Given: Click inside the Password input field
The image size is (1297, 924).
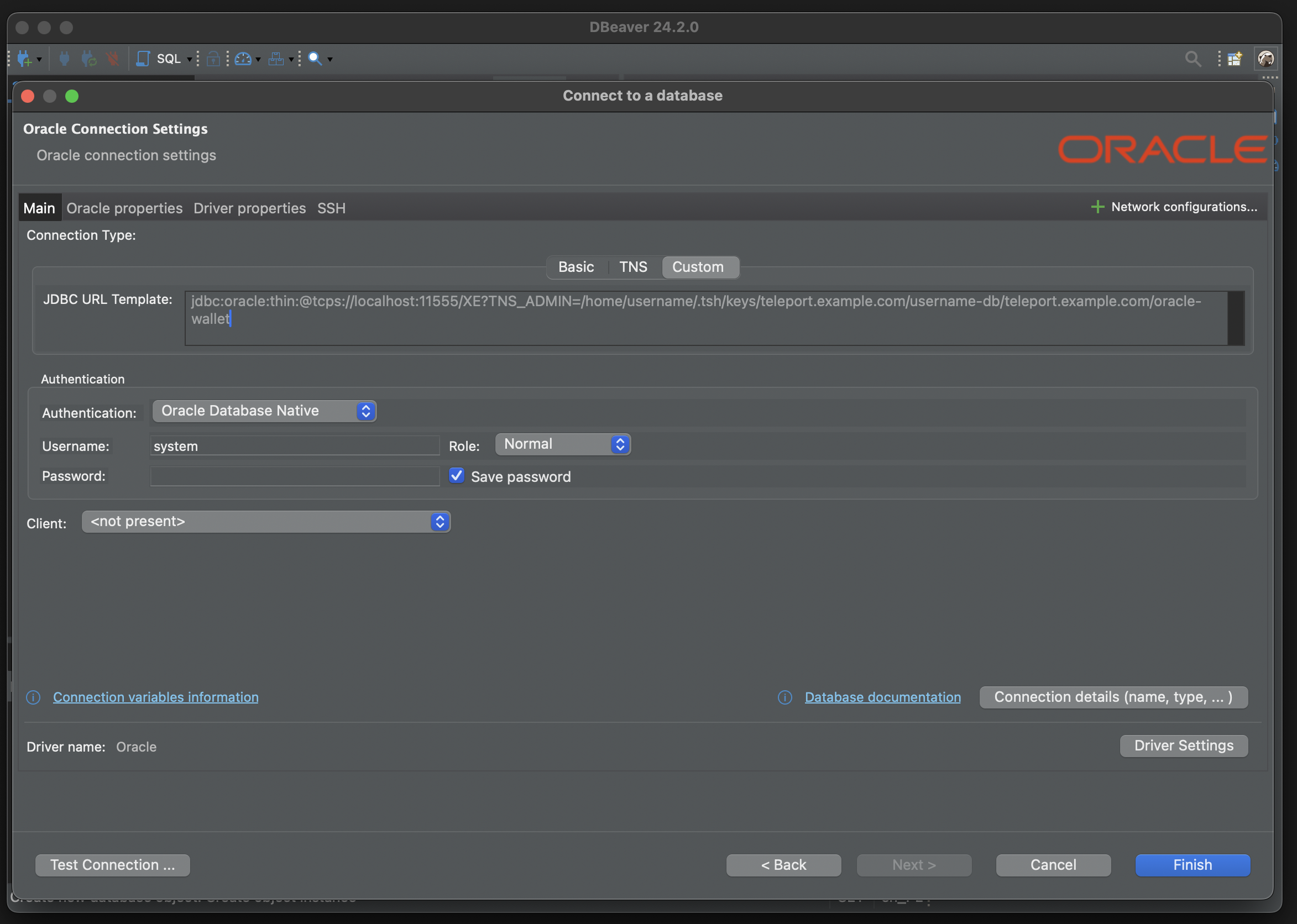Looking at the screenshot, I should coord(294,476).
